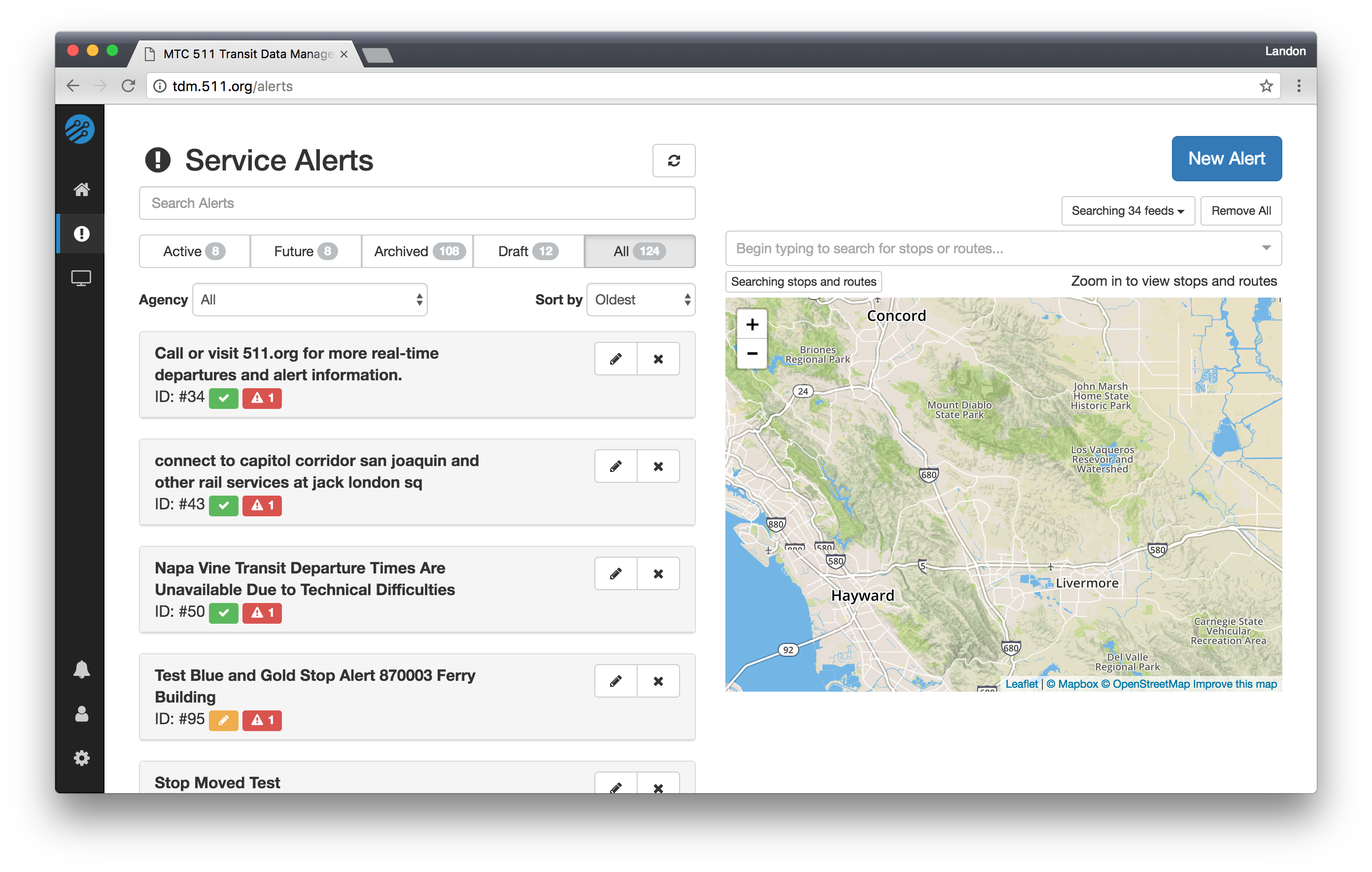
Task: Click Remove All button
Action: [x=1241, y=211]
